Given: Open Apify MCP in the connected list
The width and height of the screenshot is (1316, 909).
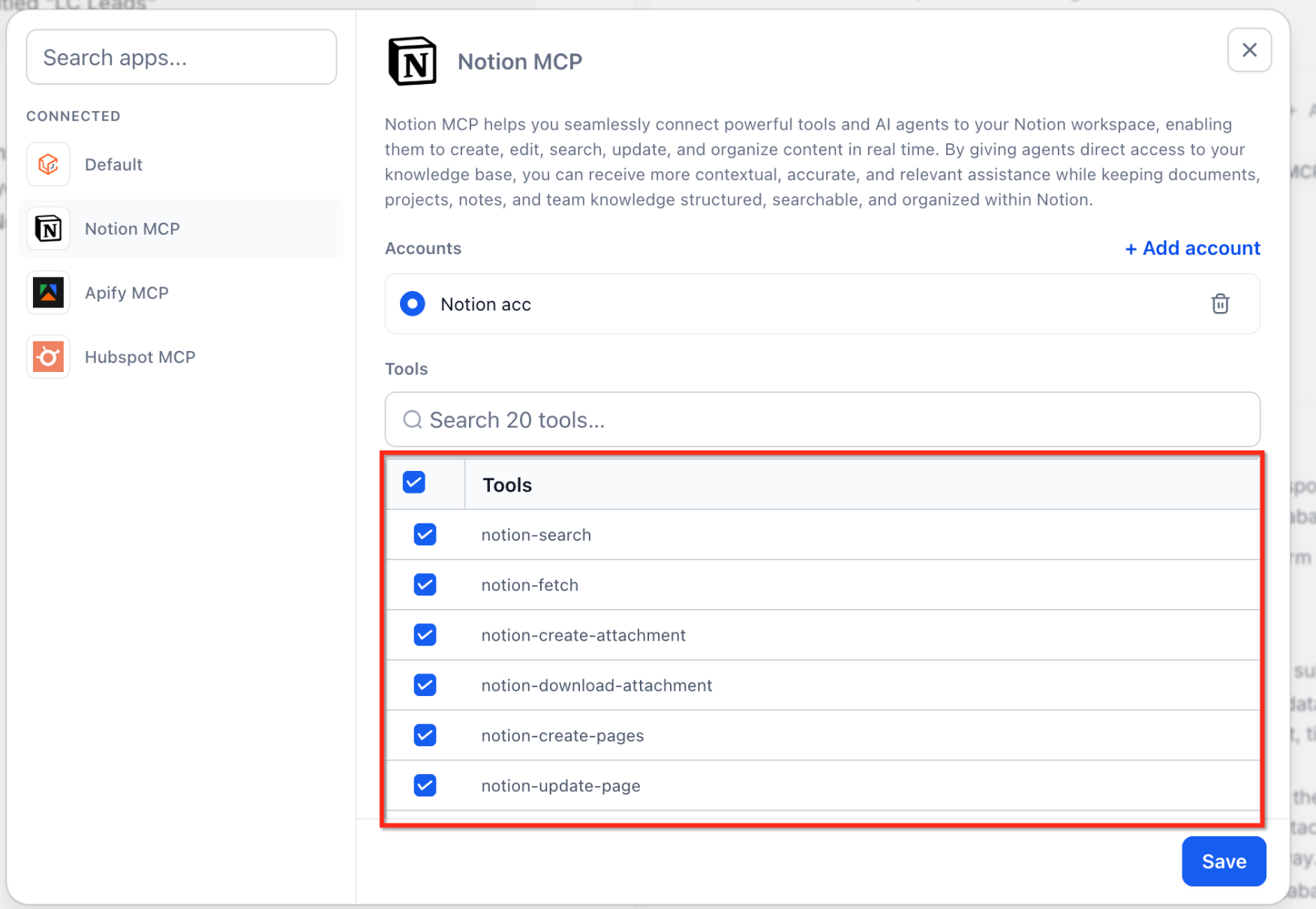Looking at the screenshot, I should coord(182,292).
